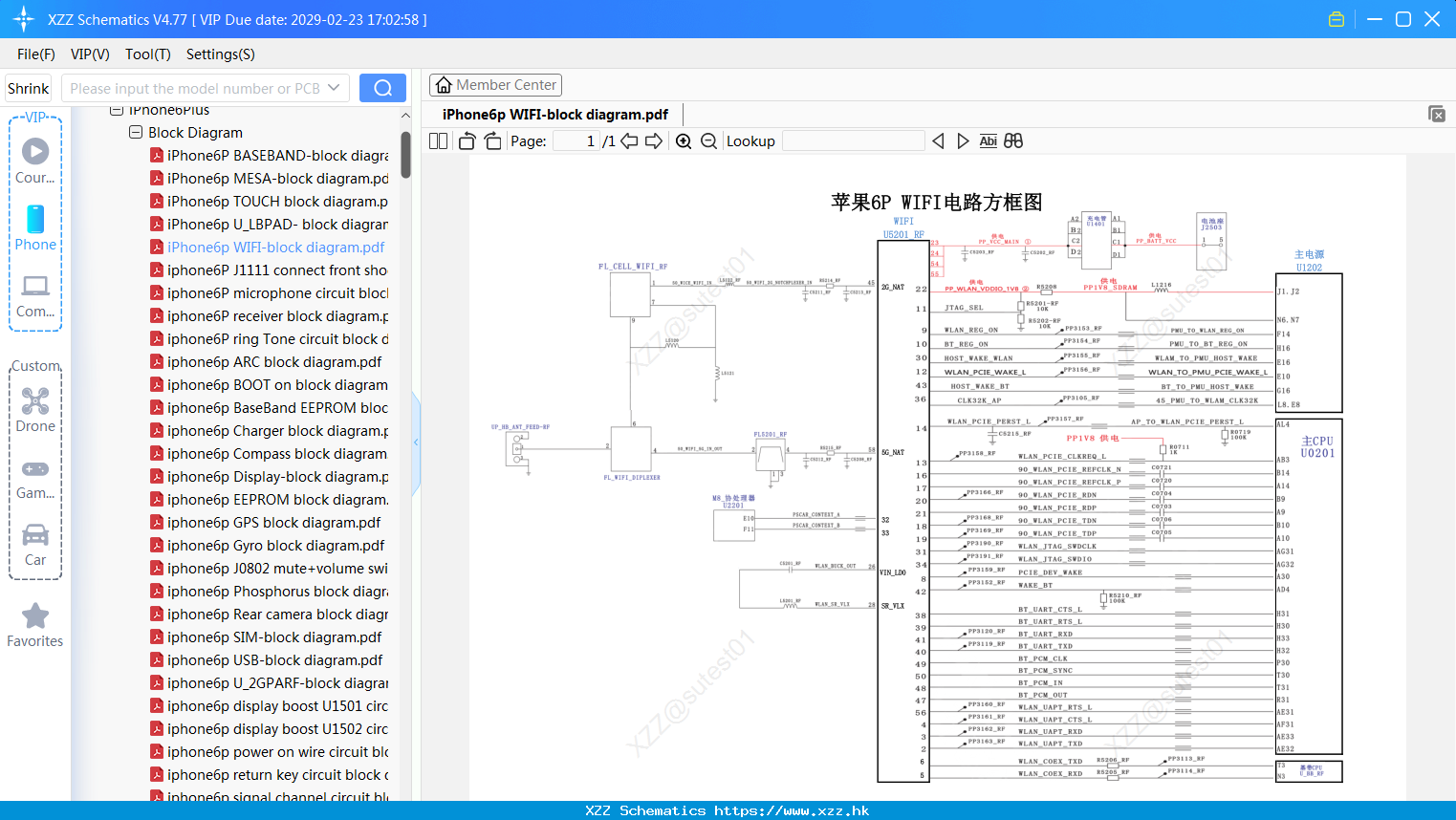
Task: Open iphone6p receiver block diagram file
Action: click(269, 315)
